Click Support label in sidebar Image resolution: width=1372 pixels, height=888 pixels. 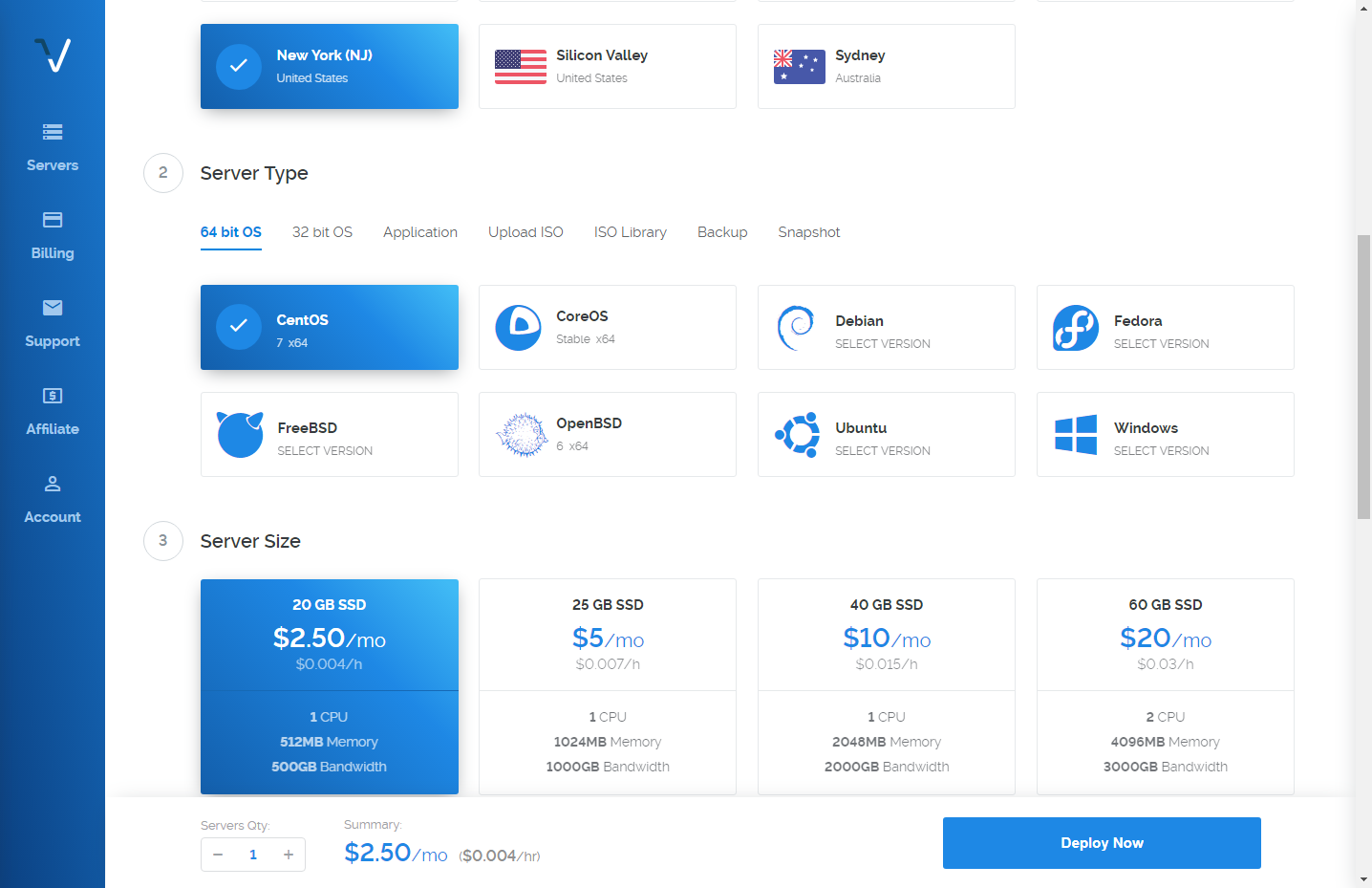[53, 341]
